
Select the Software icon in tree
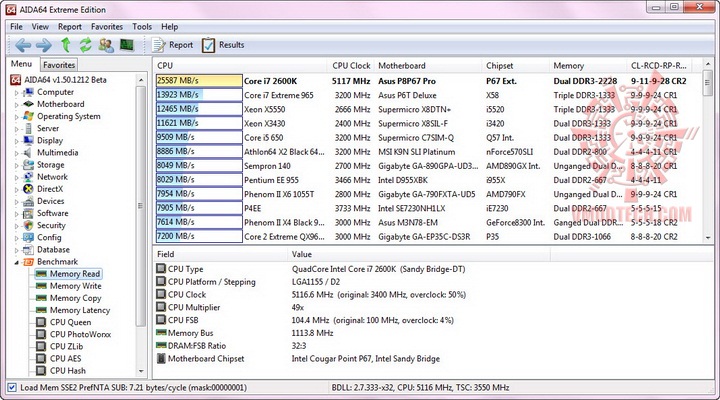pyautogui.click(x=28, y=213)
